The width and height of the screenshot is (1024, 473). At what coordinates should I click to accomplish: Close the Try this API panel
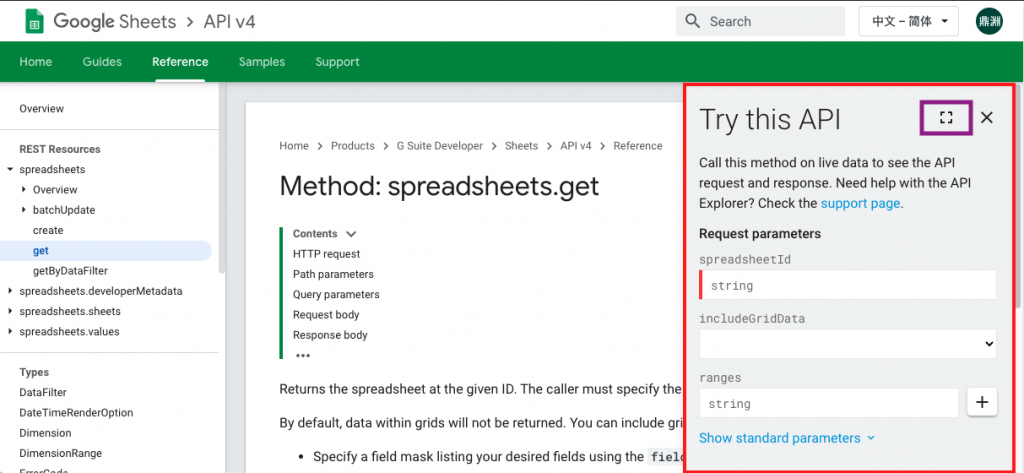tap(987, 118)
